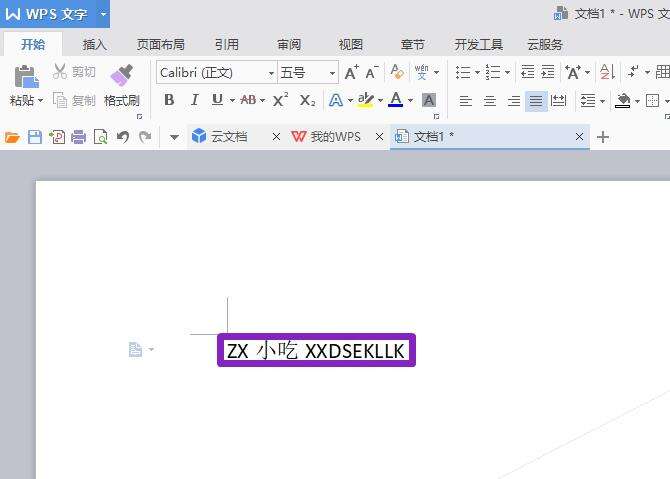Click the page icon beside the text line
This screenshot has height=479, width=670.
135,350
